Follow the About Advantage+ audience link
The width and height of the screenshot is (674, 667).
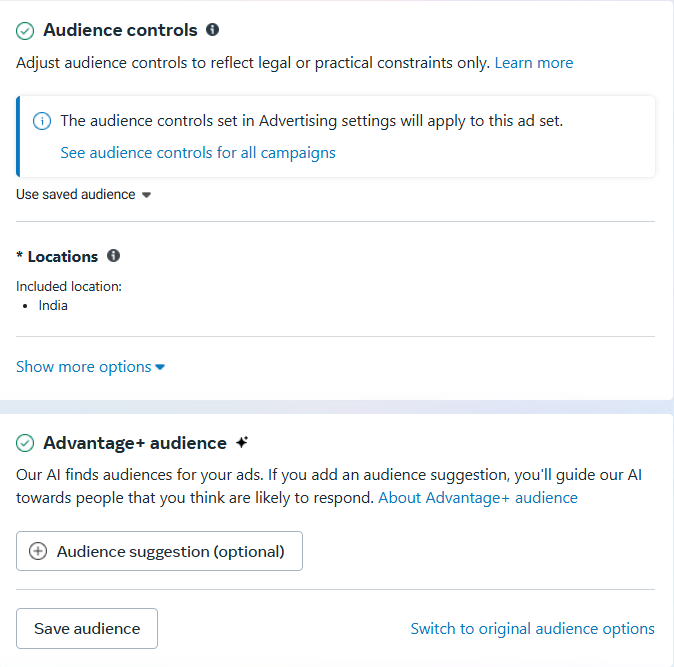tap(477, 497)
